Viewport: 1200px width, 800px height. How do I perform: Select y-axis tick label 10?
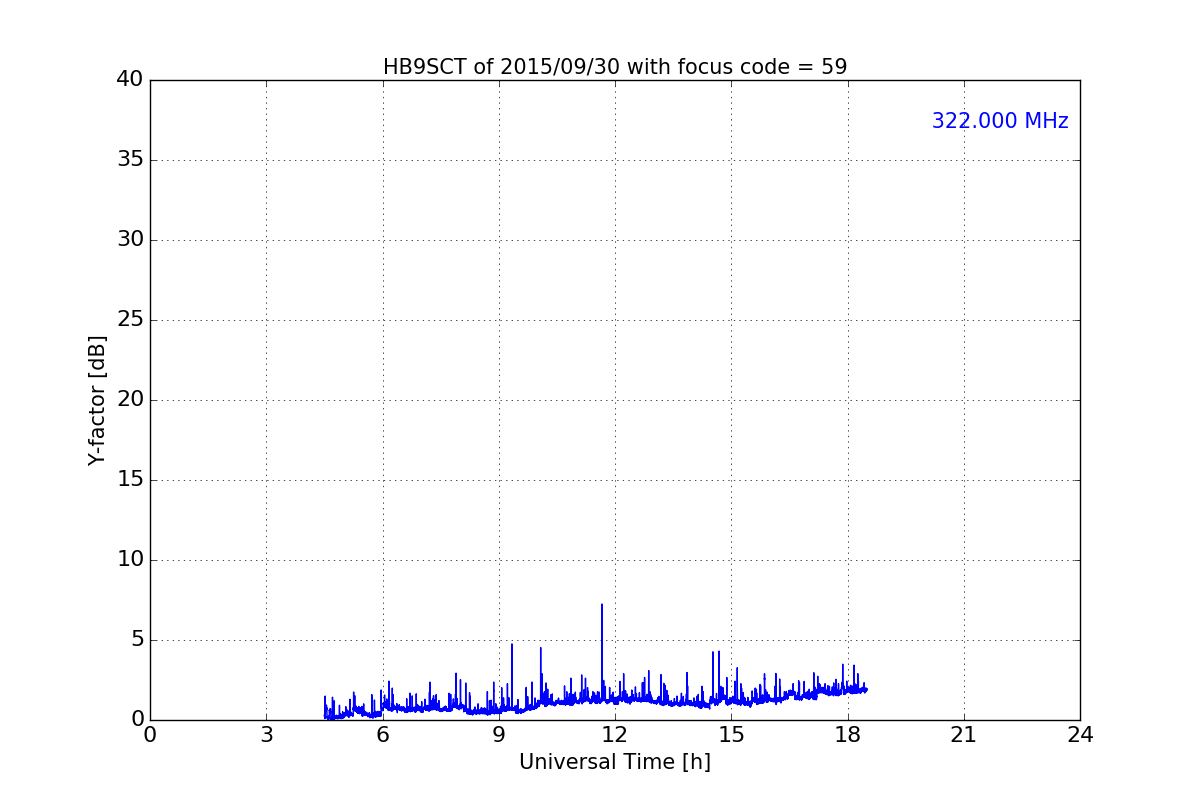click(130, 560)
